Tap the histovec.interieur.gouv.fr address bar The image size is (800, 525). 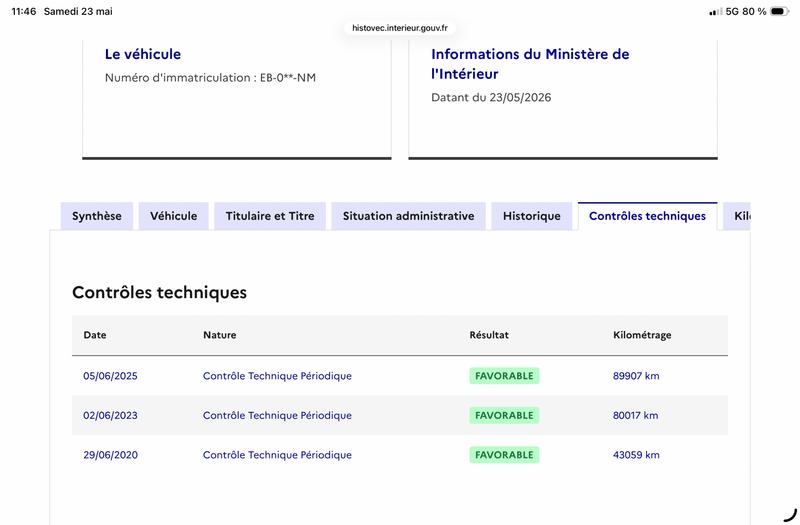[x=400, y=28]
